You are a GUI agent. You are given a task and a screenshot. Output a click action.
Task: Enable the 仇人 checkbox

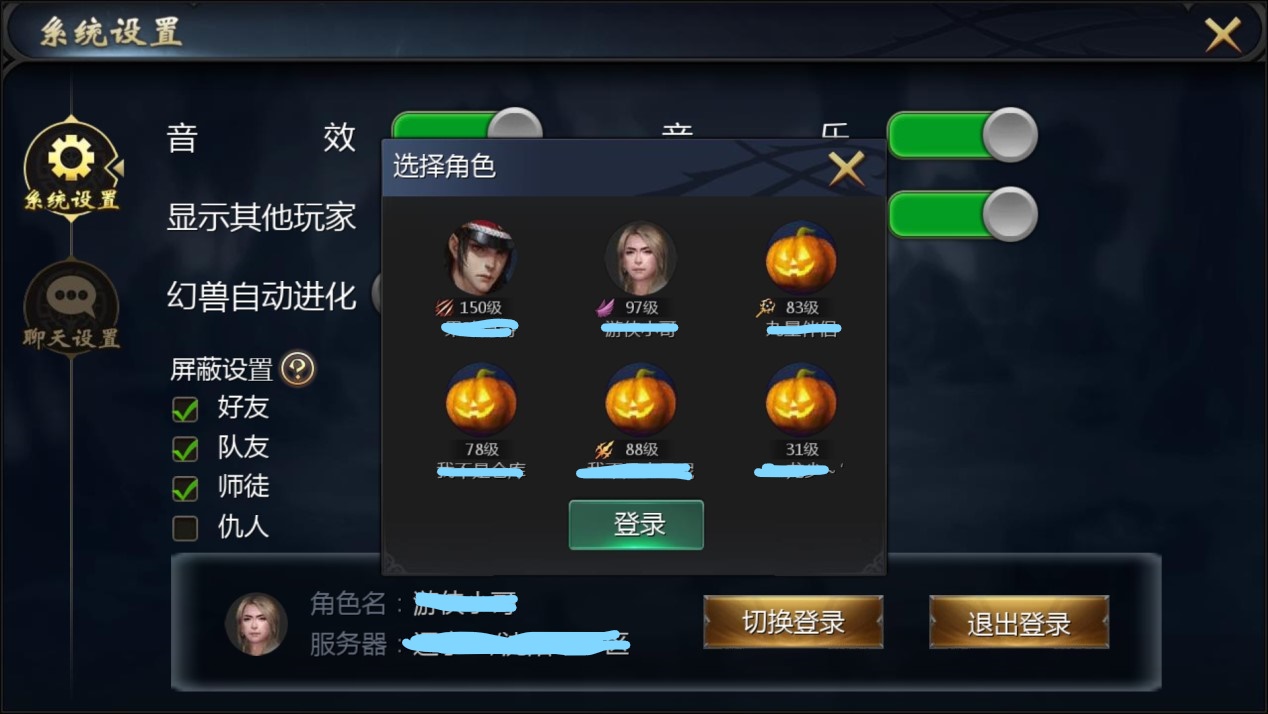(185, 528)
